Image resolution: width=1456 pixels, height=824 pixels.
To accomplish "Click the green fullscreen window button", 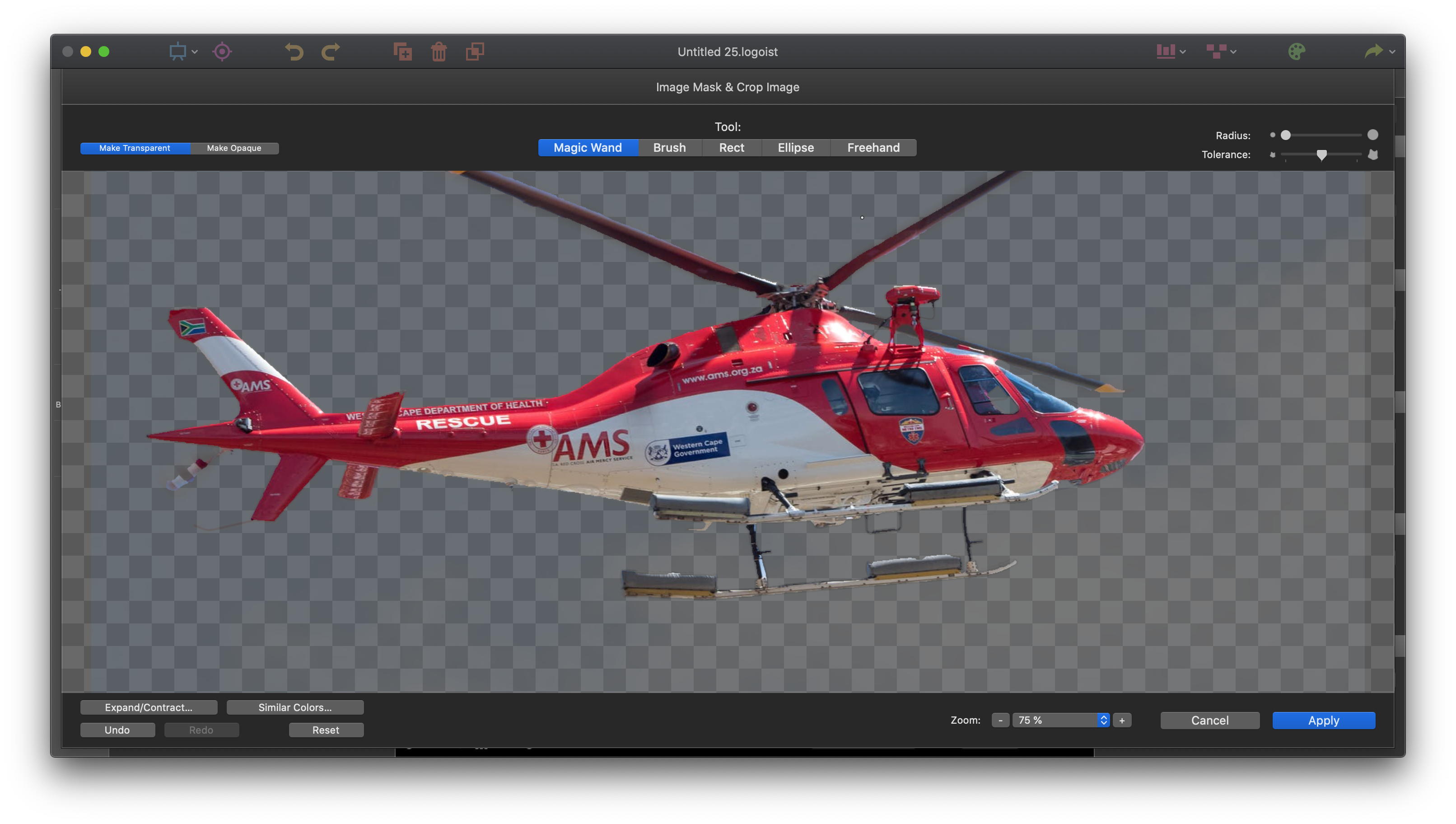I will (104, 52).
